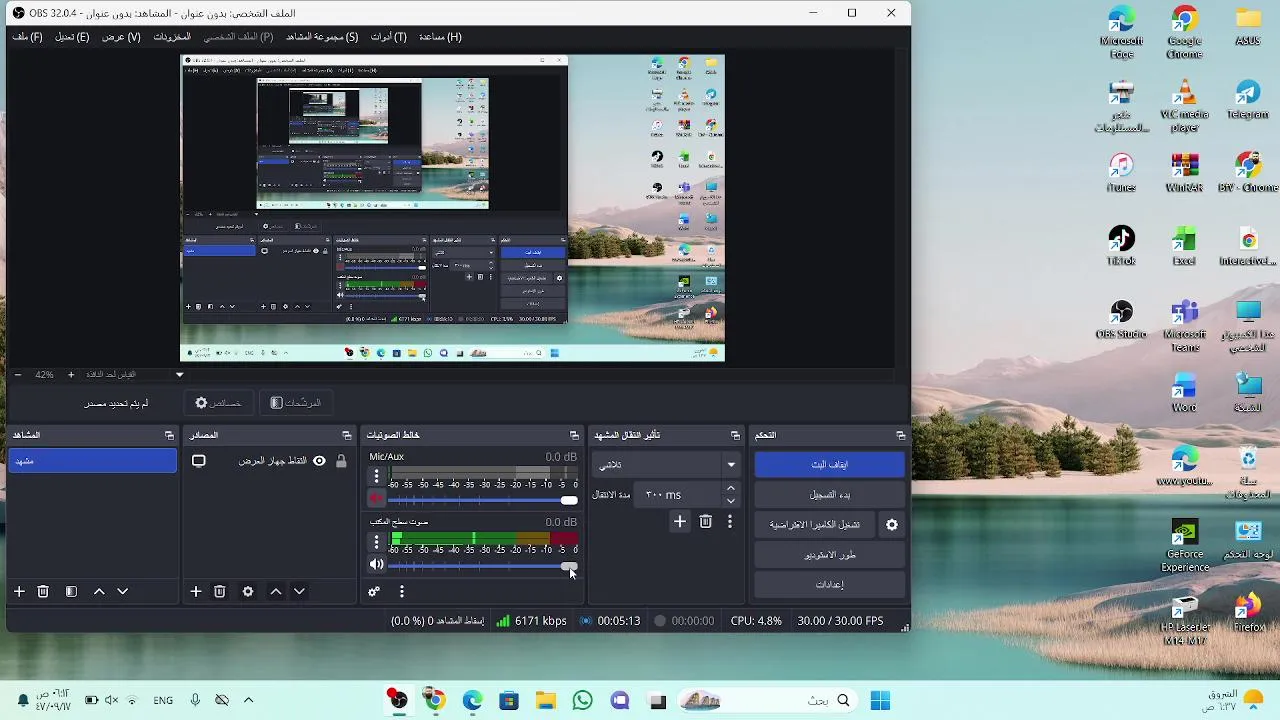The height and width of the screenshot is (720, 1280).
Task: Open advanced audio properties gears in mixer
Action: click(x=374, y=591)
